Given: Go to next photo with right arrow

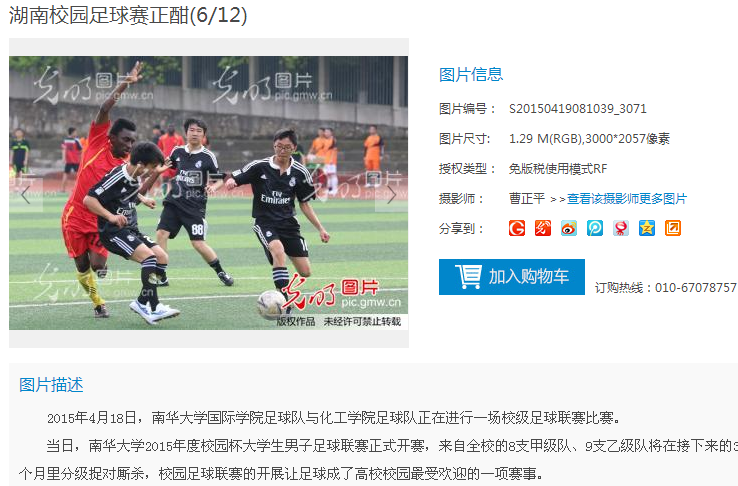Looking at the screenshot, I should [391, 195].
